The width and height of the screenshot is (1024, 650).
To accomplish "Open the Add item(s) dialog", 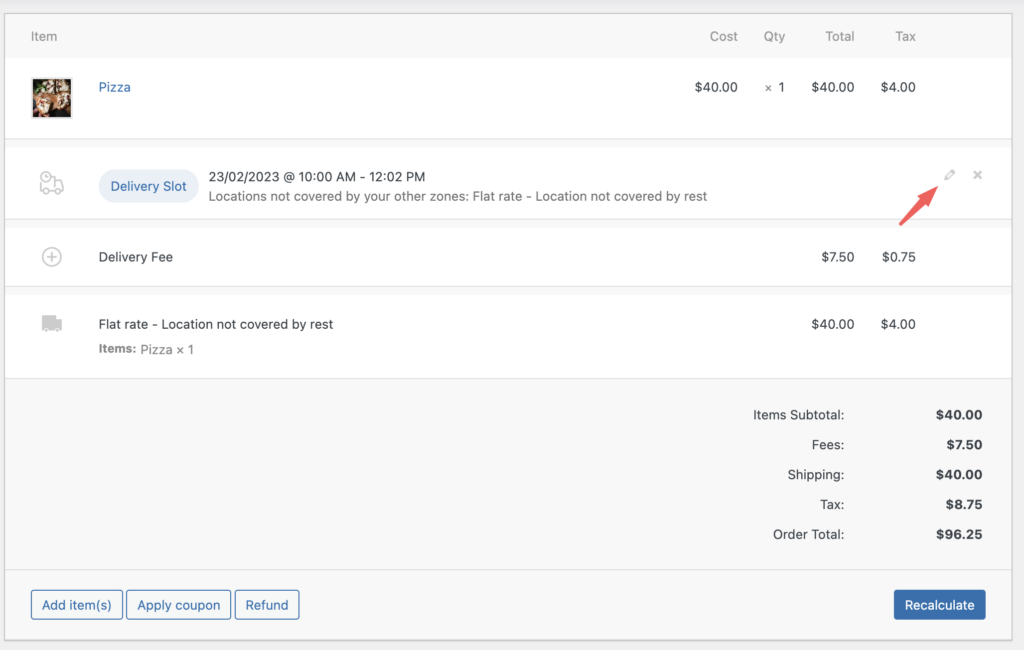I will [76, 604].
